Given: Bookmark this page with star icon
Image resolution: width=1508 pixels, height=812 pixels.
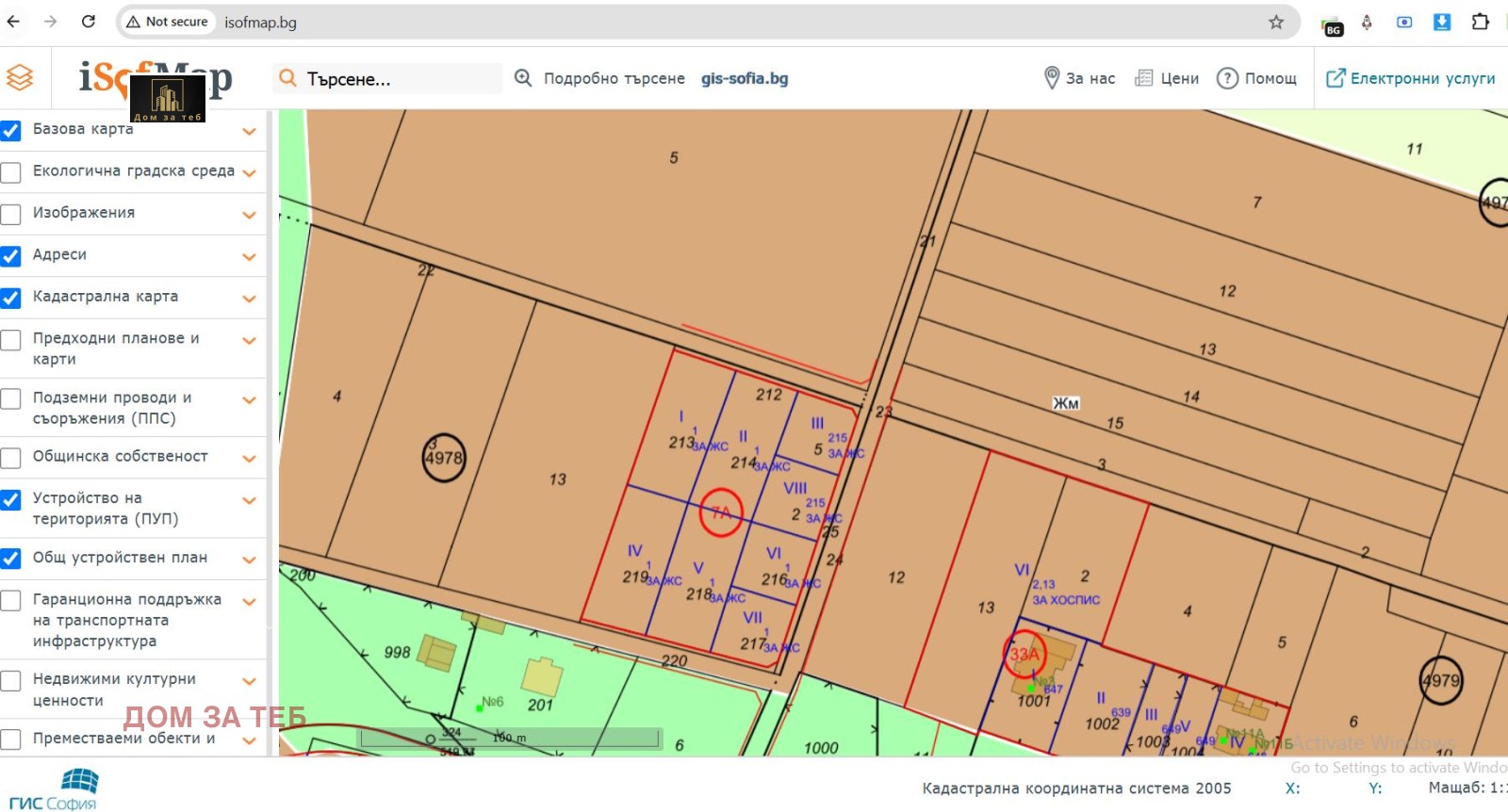Looking at the screenshot, I should [1276, 22].
